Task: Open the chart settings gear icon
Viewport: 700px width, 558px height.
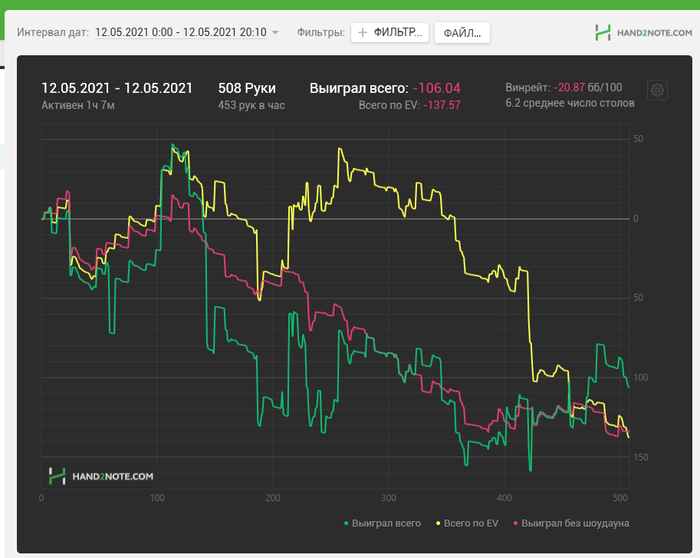Action: click(x=657, y=90)
